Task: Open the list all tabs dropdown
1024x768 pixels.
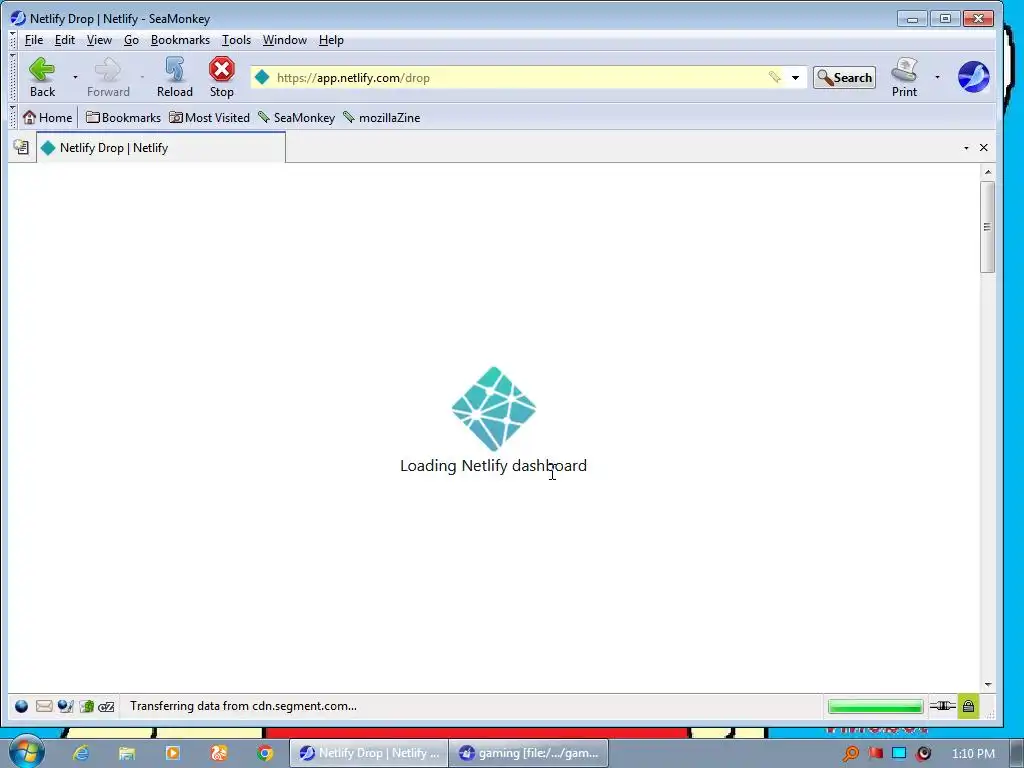Action: click(x=966, y=148)
